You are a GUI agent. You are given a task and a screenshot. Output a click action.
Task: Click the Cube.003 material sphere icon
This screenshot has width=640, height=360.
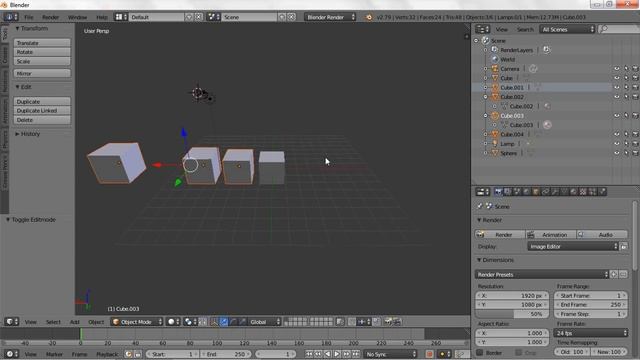tap(547, 125)
